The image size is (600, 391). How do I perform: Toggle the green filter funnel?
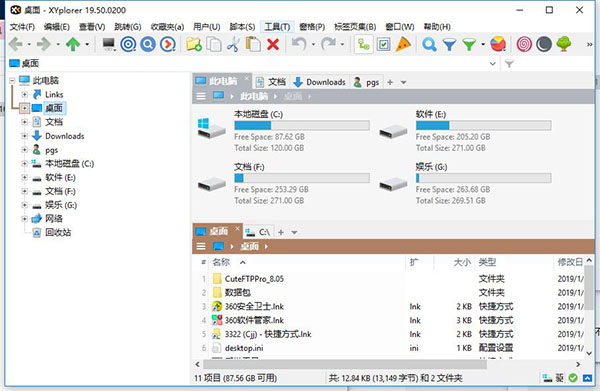coord(469,44)
